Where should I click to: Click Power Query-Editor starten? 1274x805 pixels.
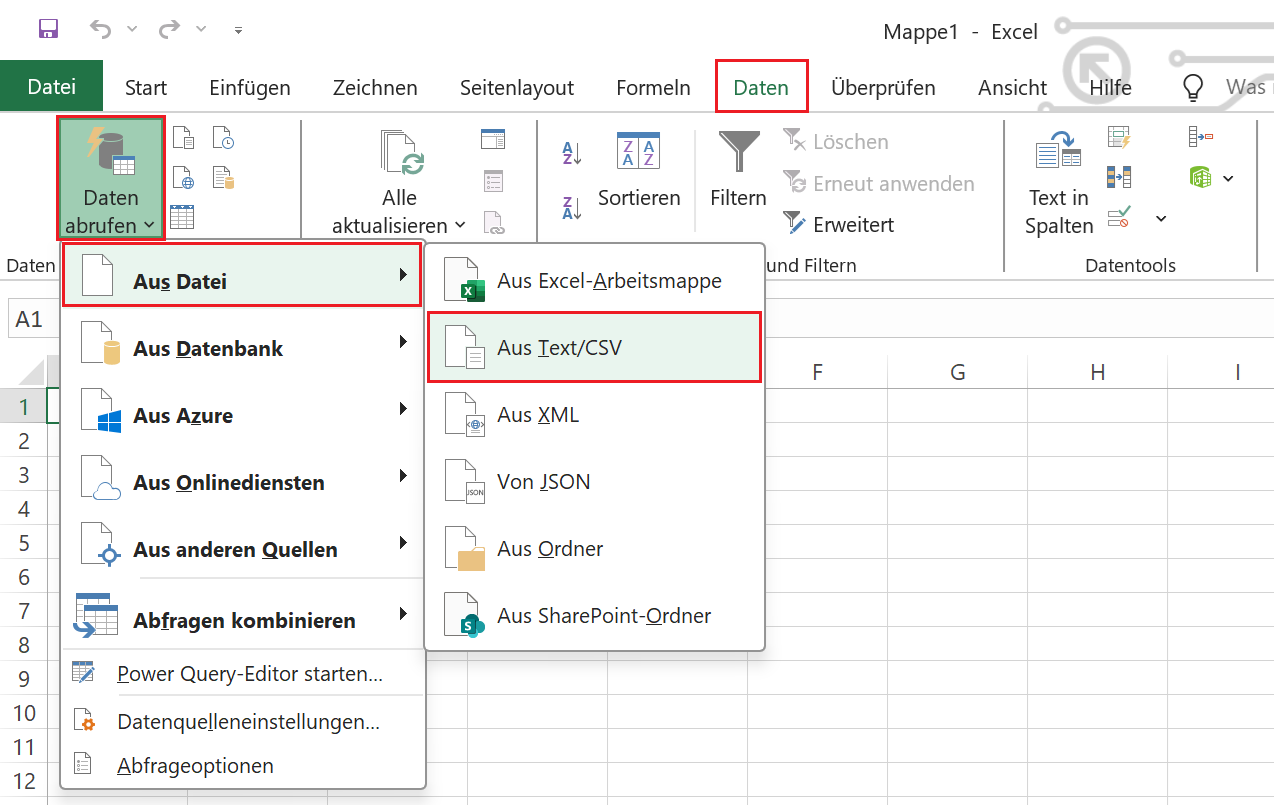point(249,674)
